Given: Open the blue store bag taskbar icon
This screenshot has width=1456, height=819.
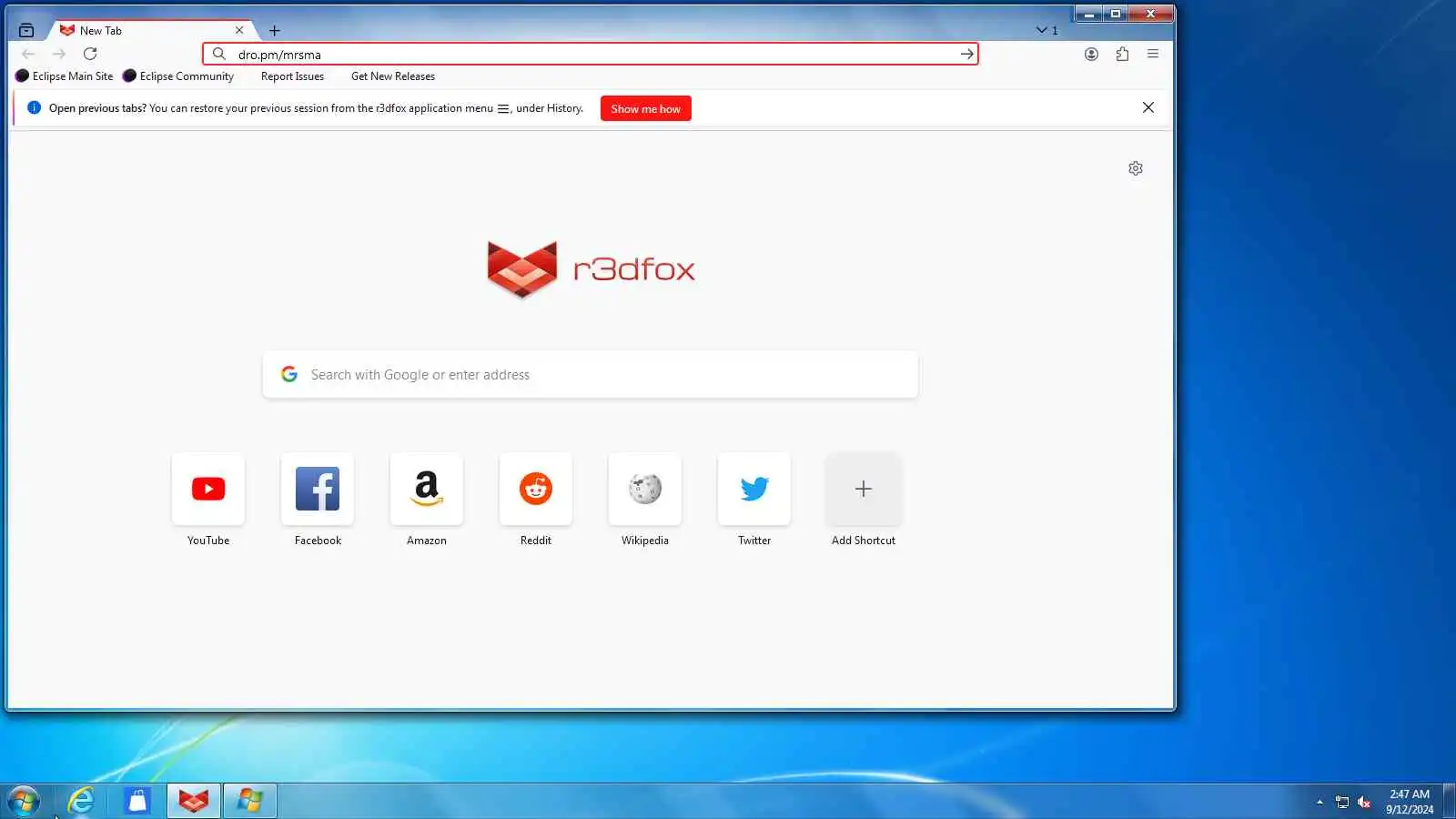Looking at the screenshot, I should pyautogui.click(x=137, y=801).
